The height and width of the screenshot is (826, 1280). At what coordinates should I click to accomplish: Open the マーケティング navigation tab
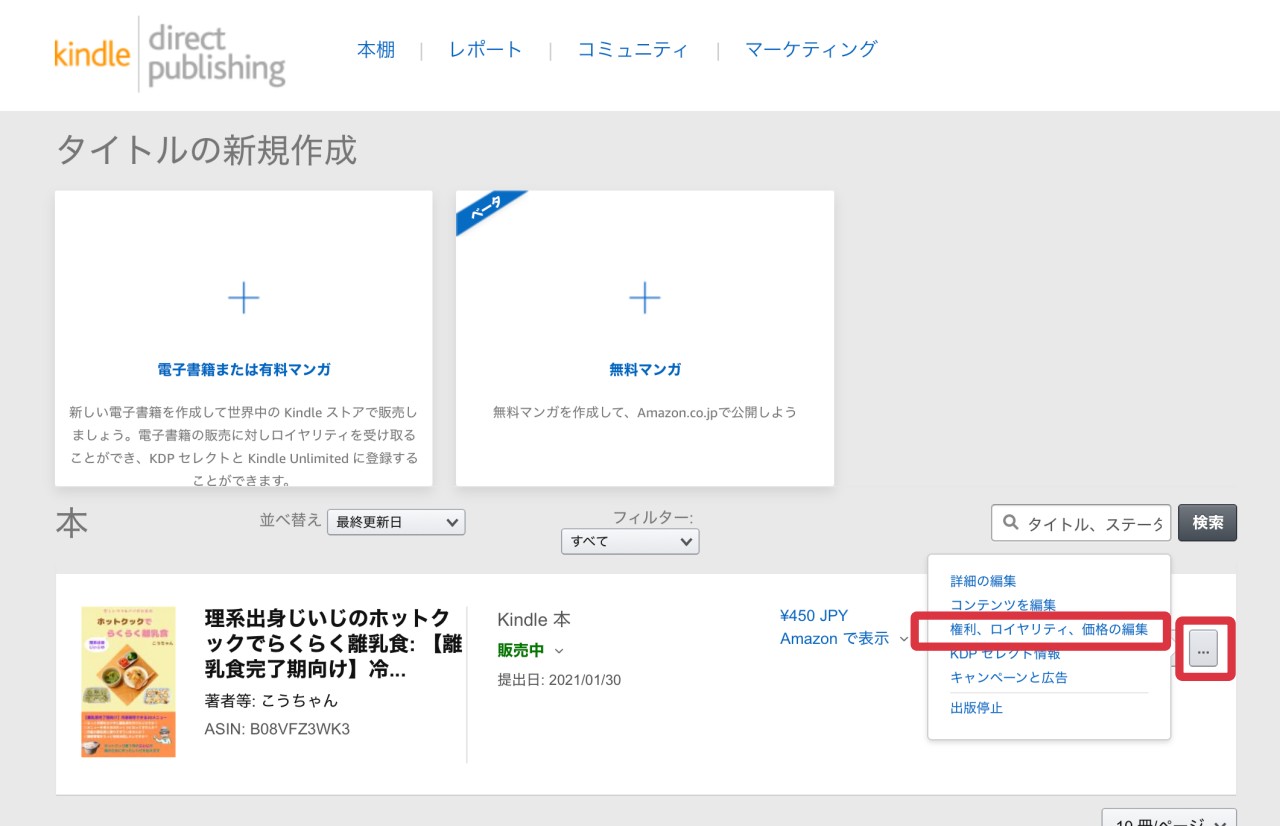click(x=811, y=49)
